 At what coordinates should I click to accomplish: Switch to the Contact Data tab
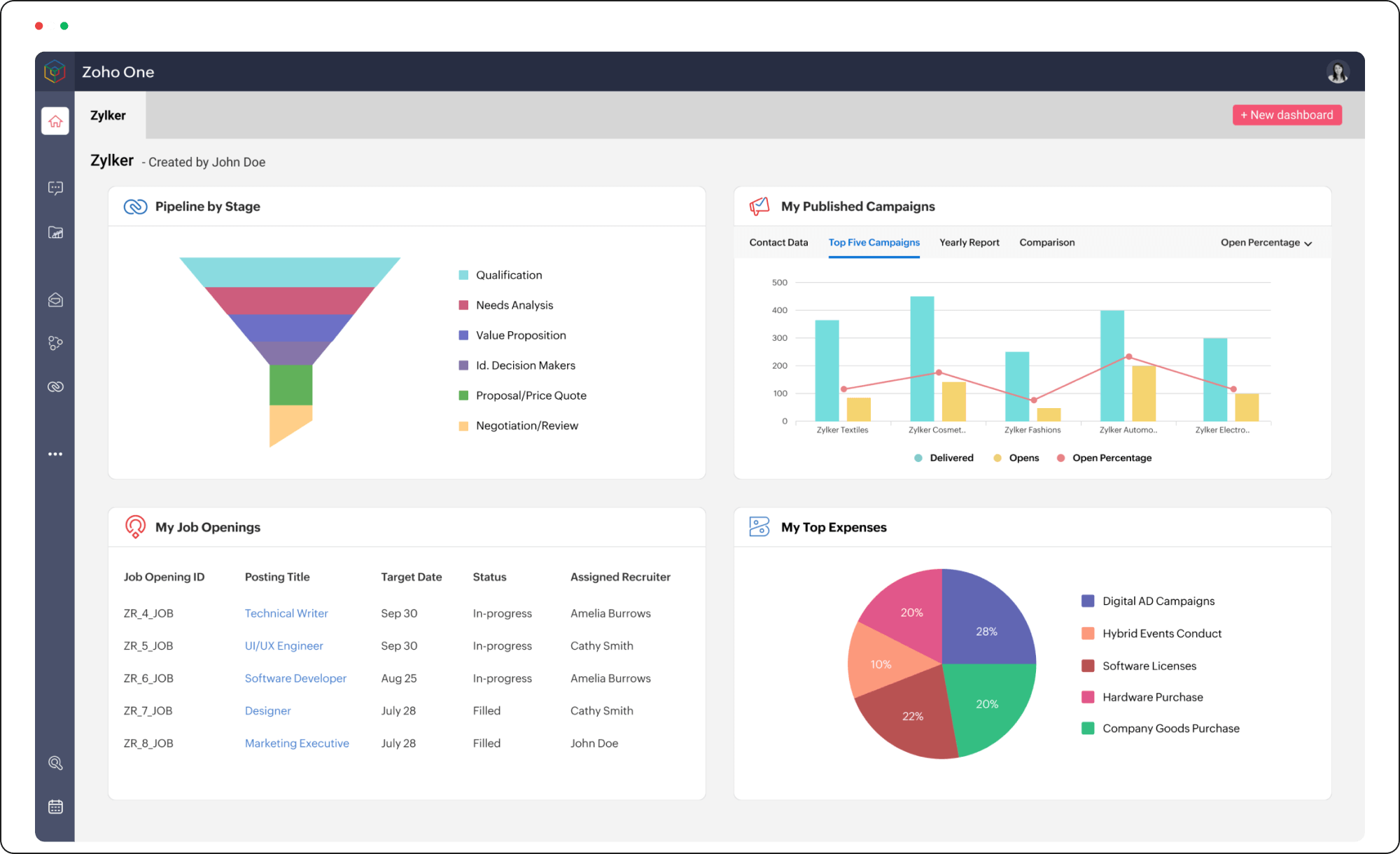[778, 242]
